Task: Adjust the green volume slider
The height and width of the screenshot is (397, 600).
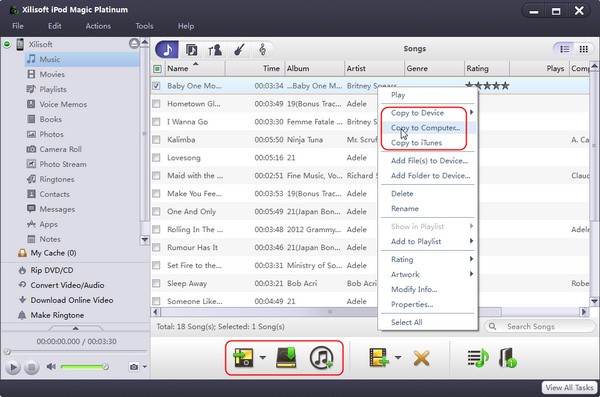Action: click(84, 367)
